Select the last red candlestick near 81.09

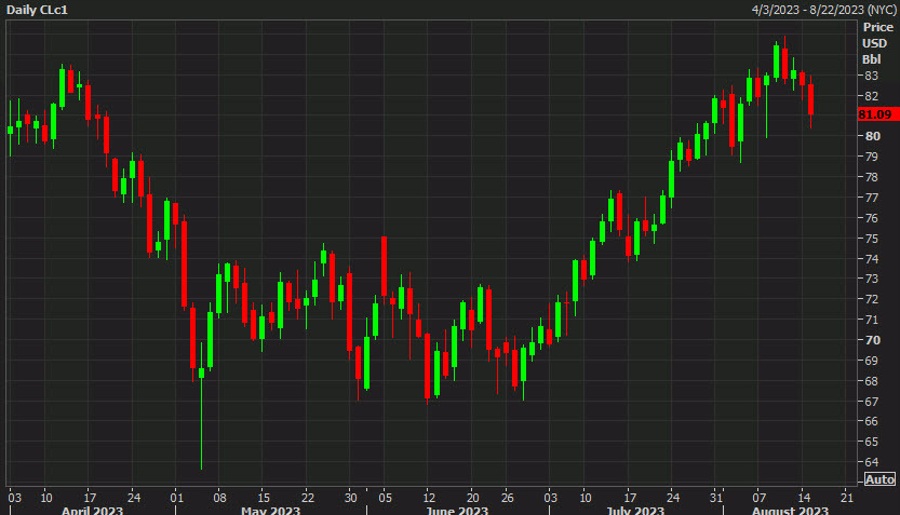pos(811,100)
